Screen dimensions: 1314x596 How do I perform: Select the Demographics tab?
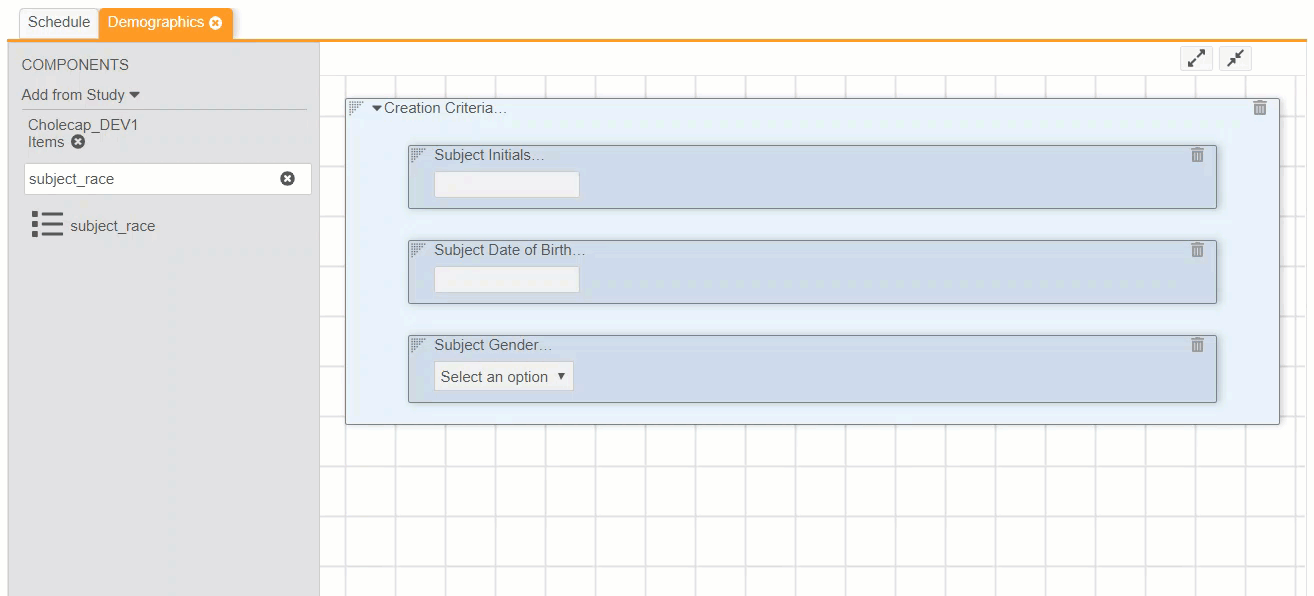point(155,22)
